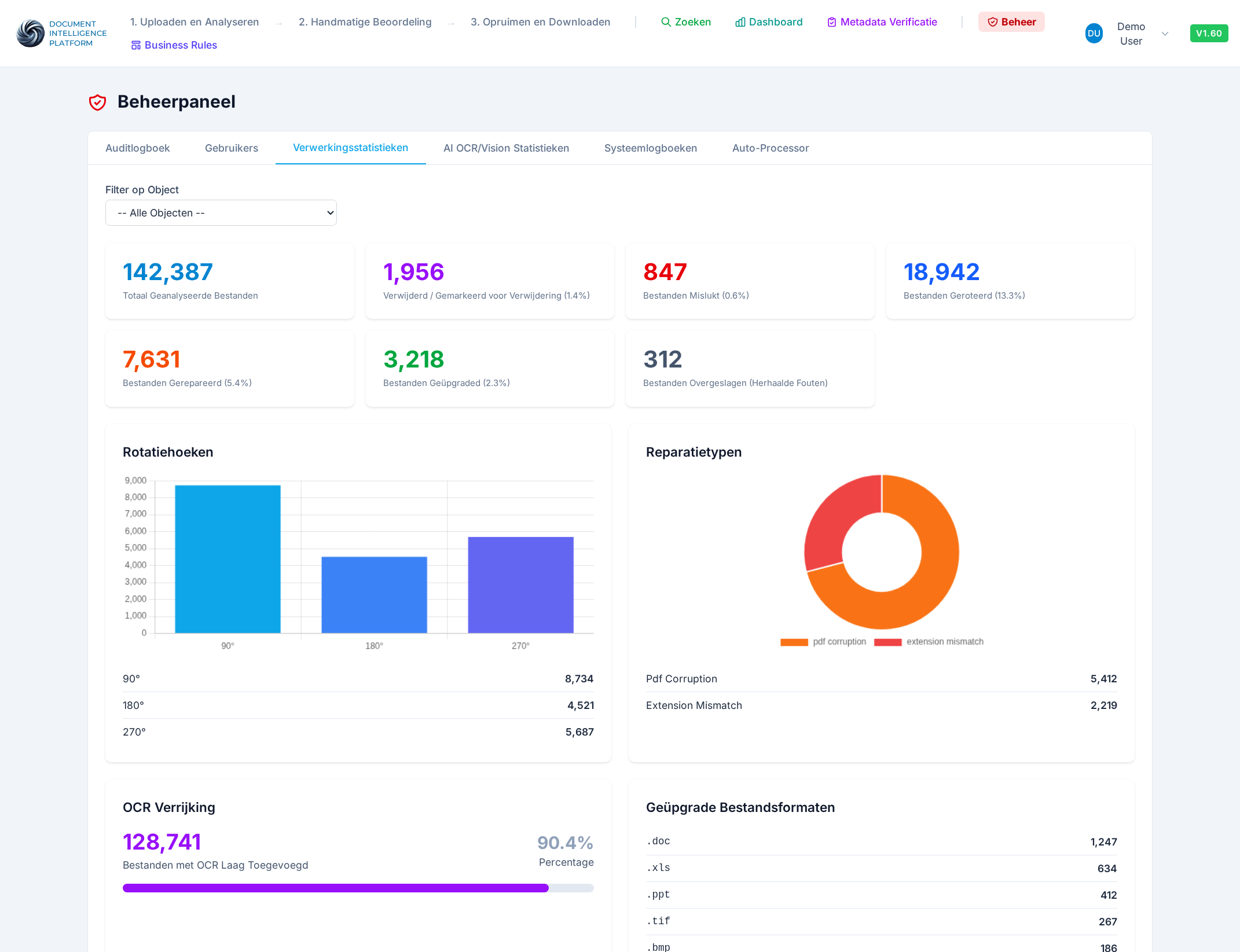
Task: Click the 270° bar in Rotatiehoeken chart
Action: point(520,585)
